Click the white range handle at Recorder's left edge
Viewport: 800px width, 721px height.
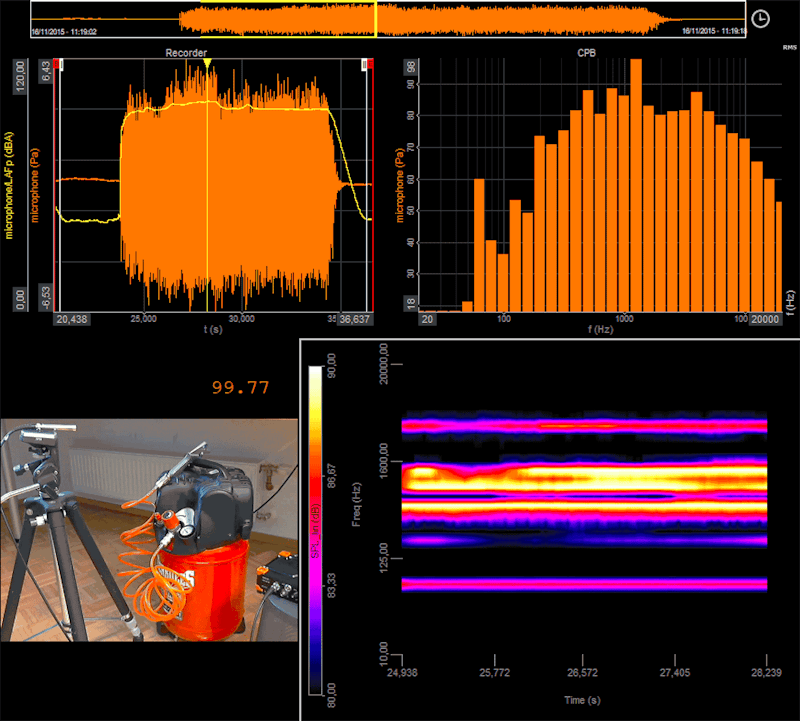63,65
